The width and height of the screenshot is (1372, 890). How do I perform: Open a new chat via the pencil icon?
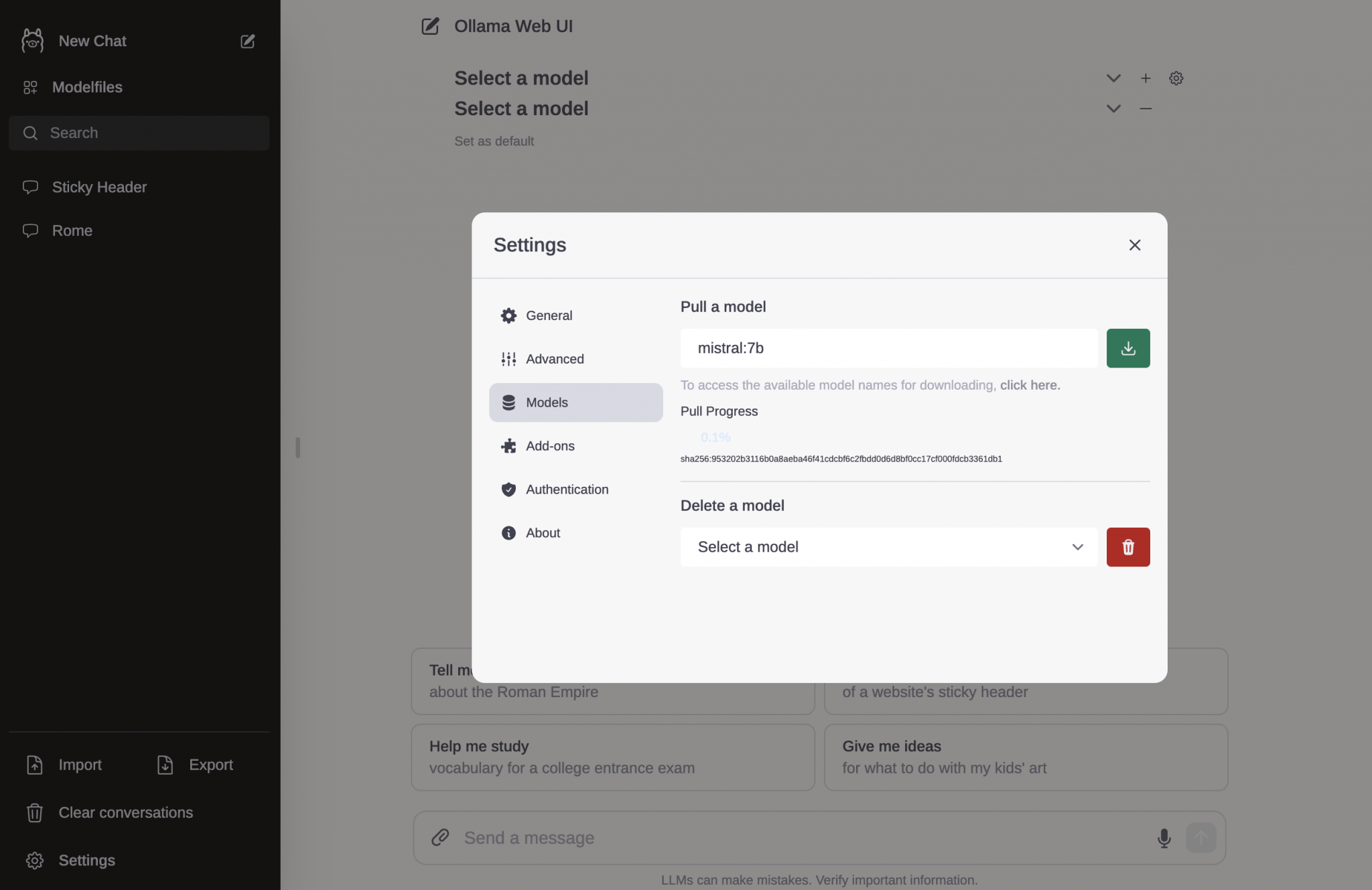(x=247, y=41)
